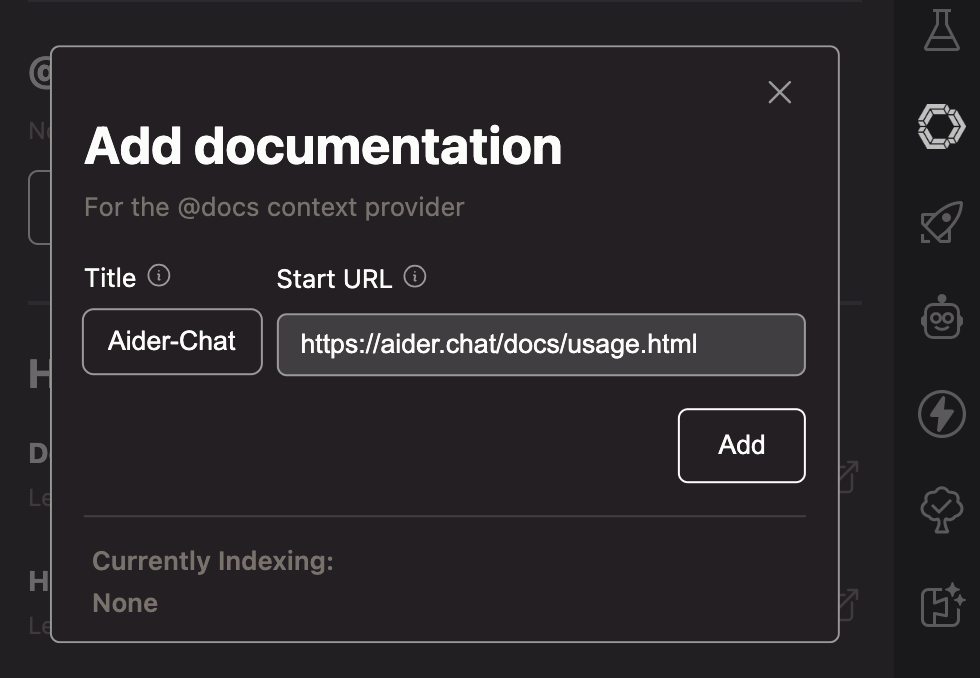The image size is (980, 678).
Task: Open the rocket icon in sidebar
Action: (942, 222)
